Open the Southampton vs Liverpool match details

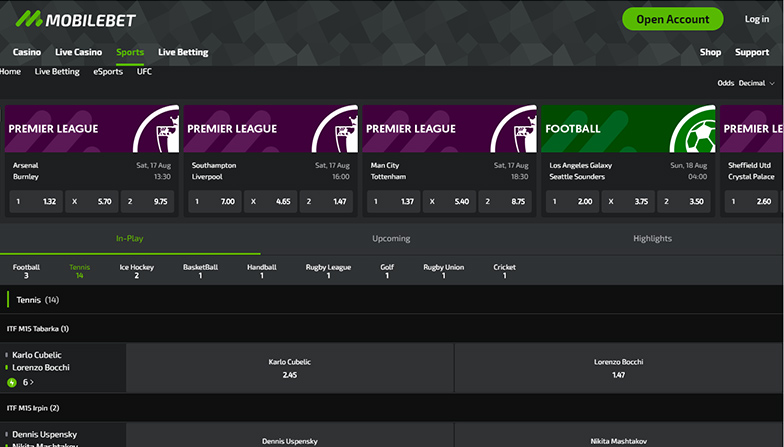(270, 171)
